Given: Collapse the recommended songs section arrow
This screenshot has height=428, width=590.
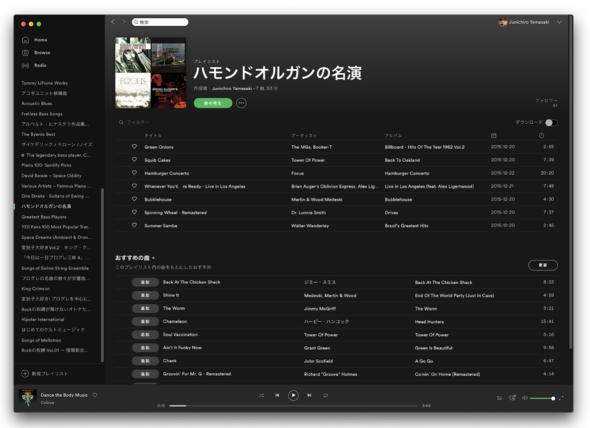Looking at the screenshot, I should coord(154,258).
